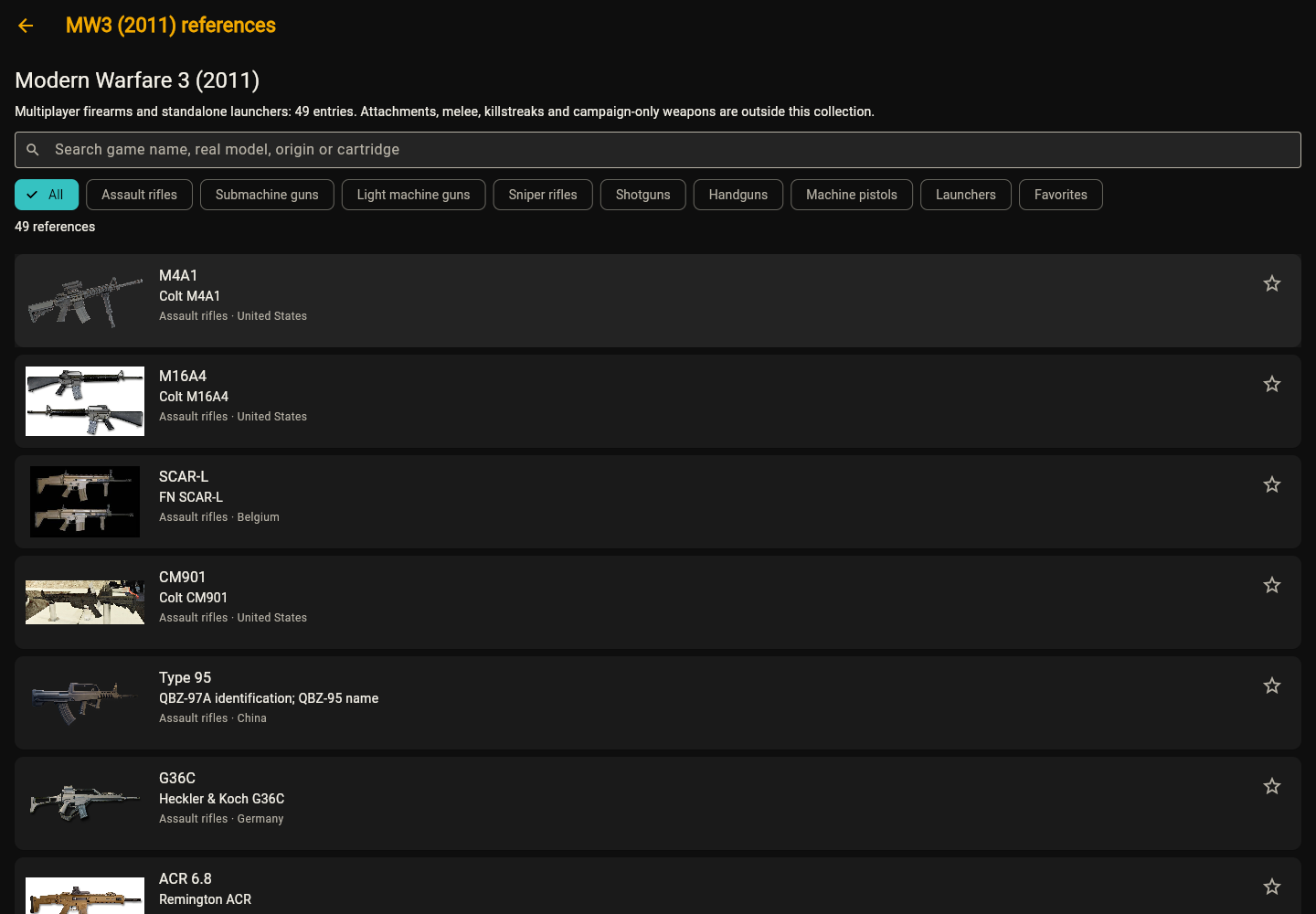Star the M16A4 entry
The height and width of the screenshot is (914, 1316).
point(1272,384)
